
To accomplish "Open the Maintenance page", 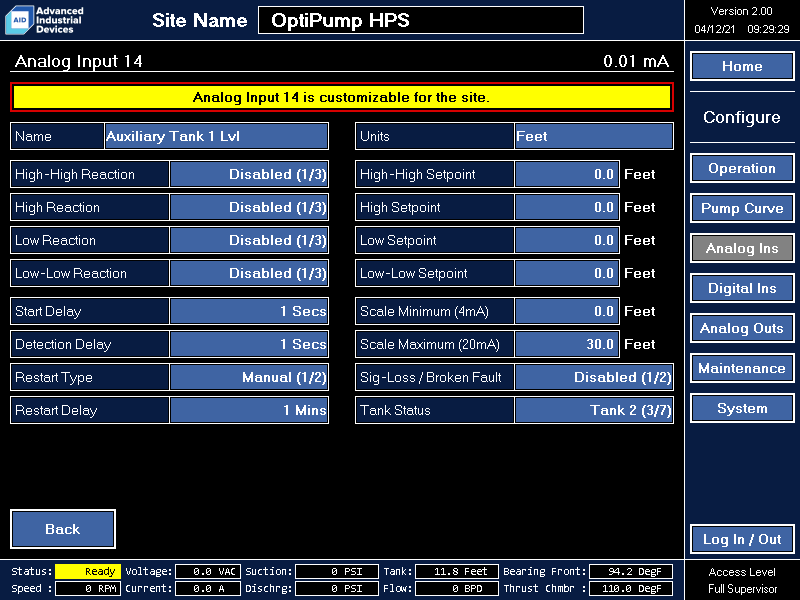I will [x=742, y=368].
